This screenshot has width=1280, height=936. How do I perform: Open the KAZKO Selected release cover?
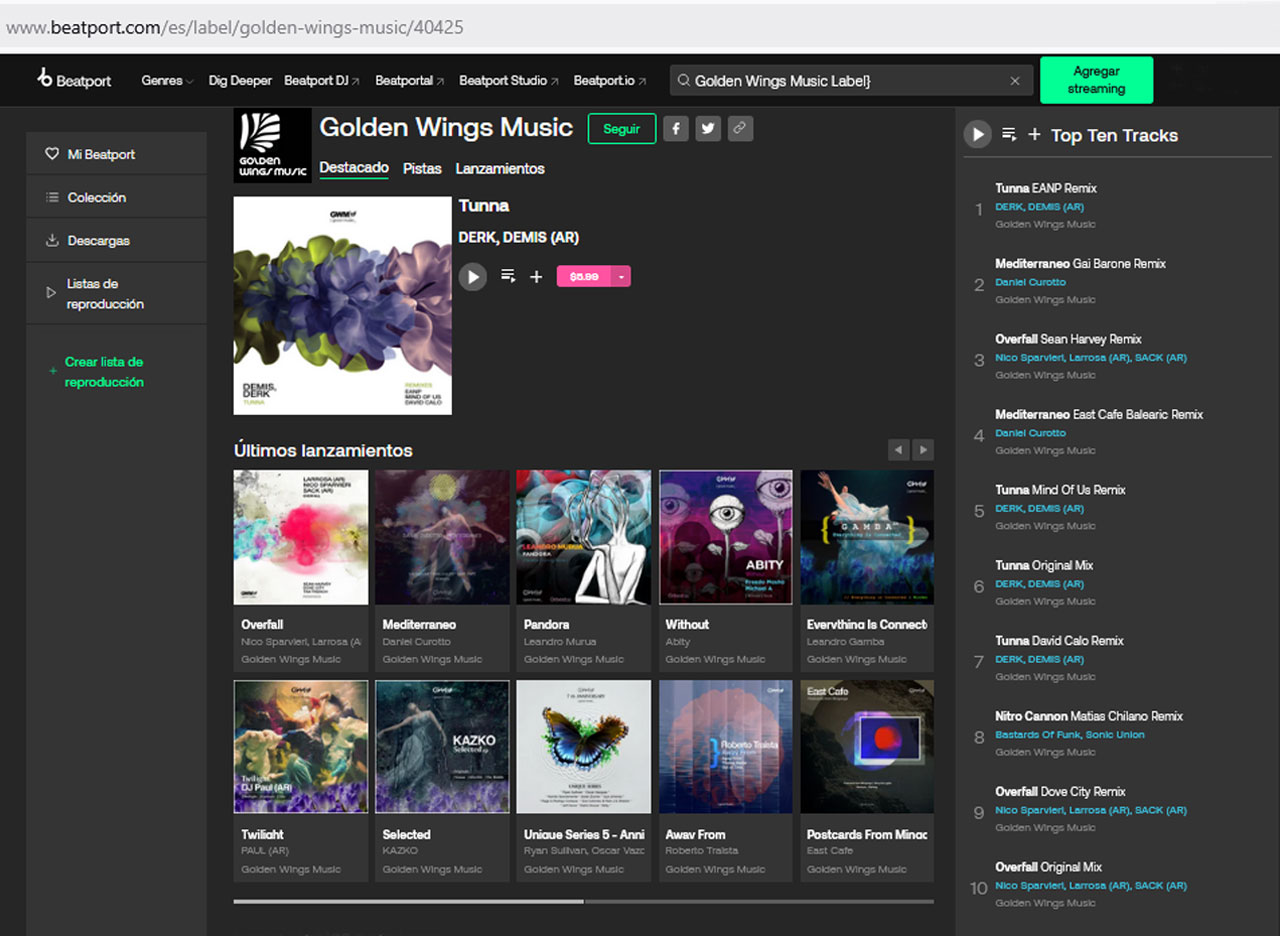(x=442, y=747)
